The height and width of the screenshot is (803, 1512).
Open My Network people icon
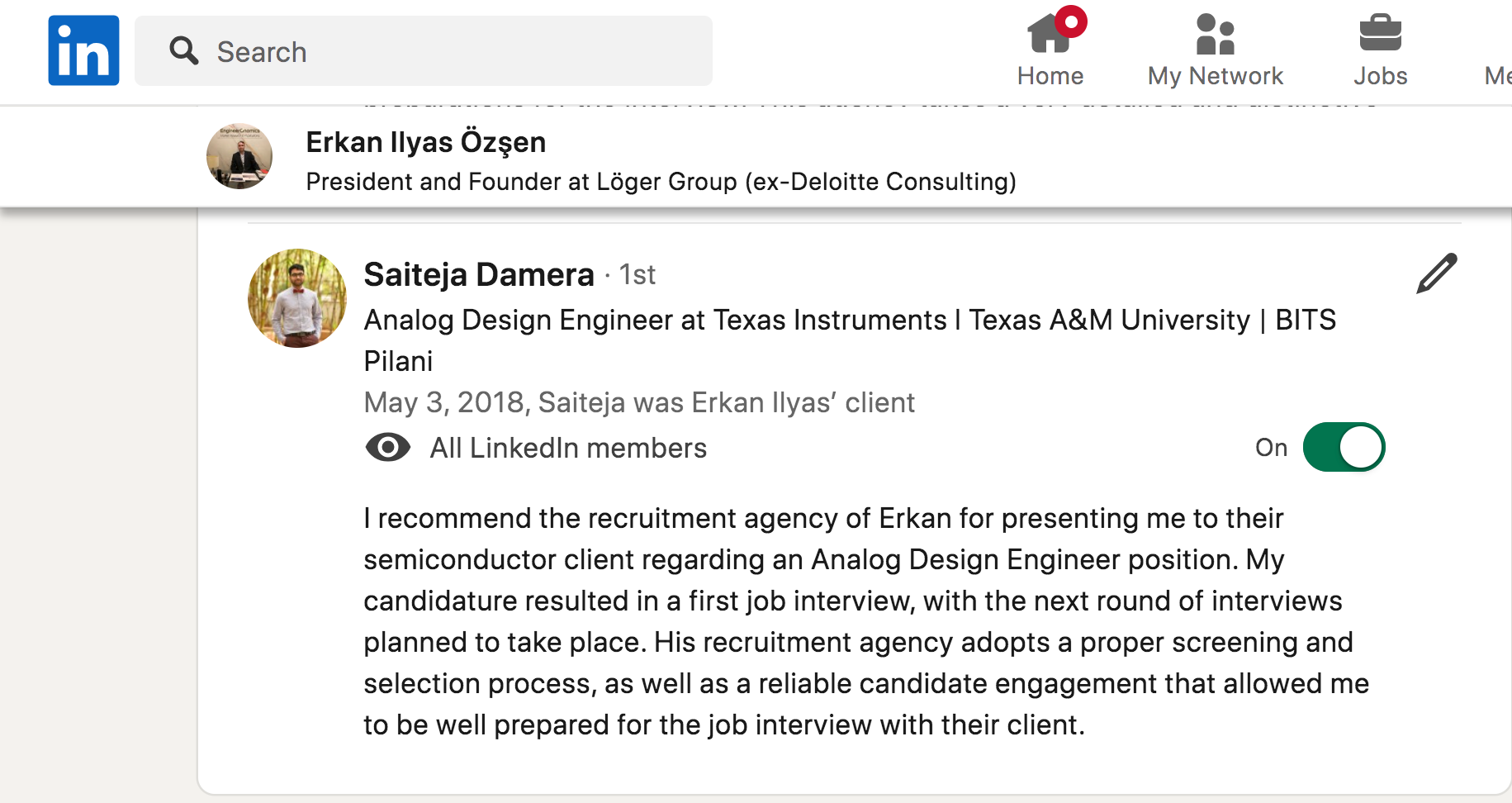point(1215,35)
